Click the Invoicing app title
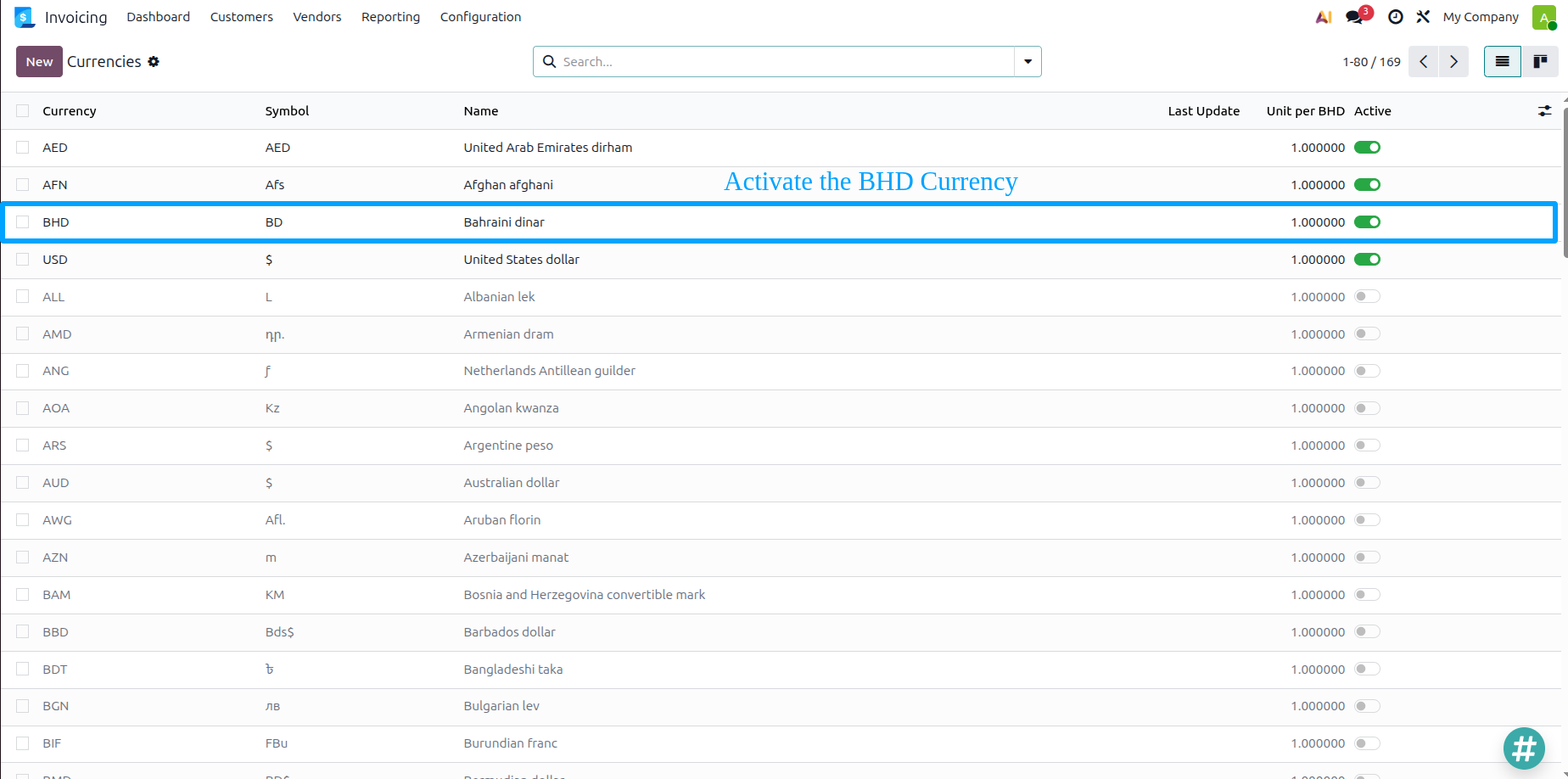The width and height of the screenshot is (1568, 779). click(x=76, y=17)
